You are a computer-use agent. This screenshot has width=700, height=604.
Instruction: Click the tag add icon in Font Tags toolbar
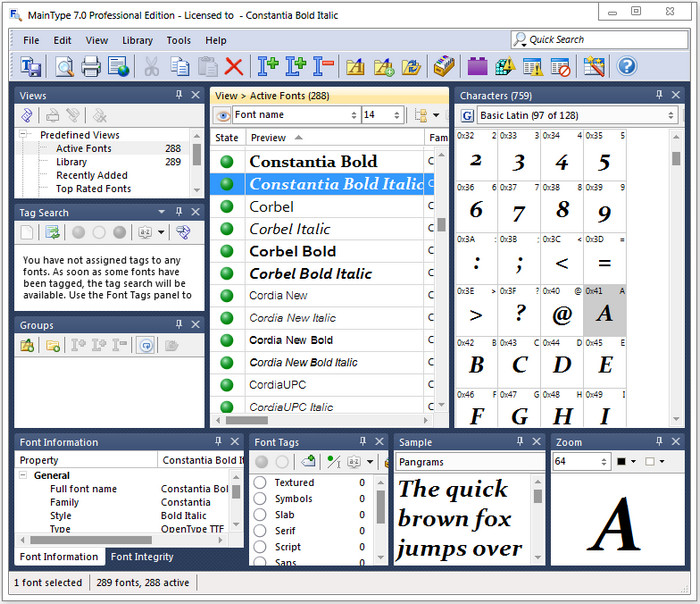click(x=308, y=461)
